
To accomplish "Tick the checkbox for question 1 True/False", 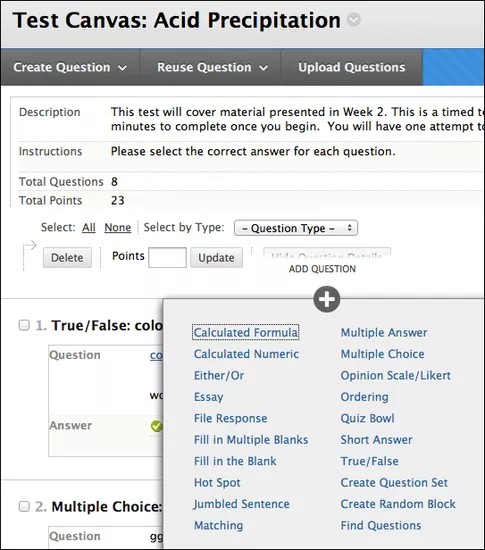I will (24, 325).
